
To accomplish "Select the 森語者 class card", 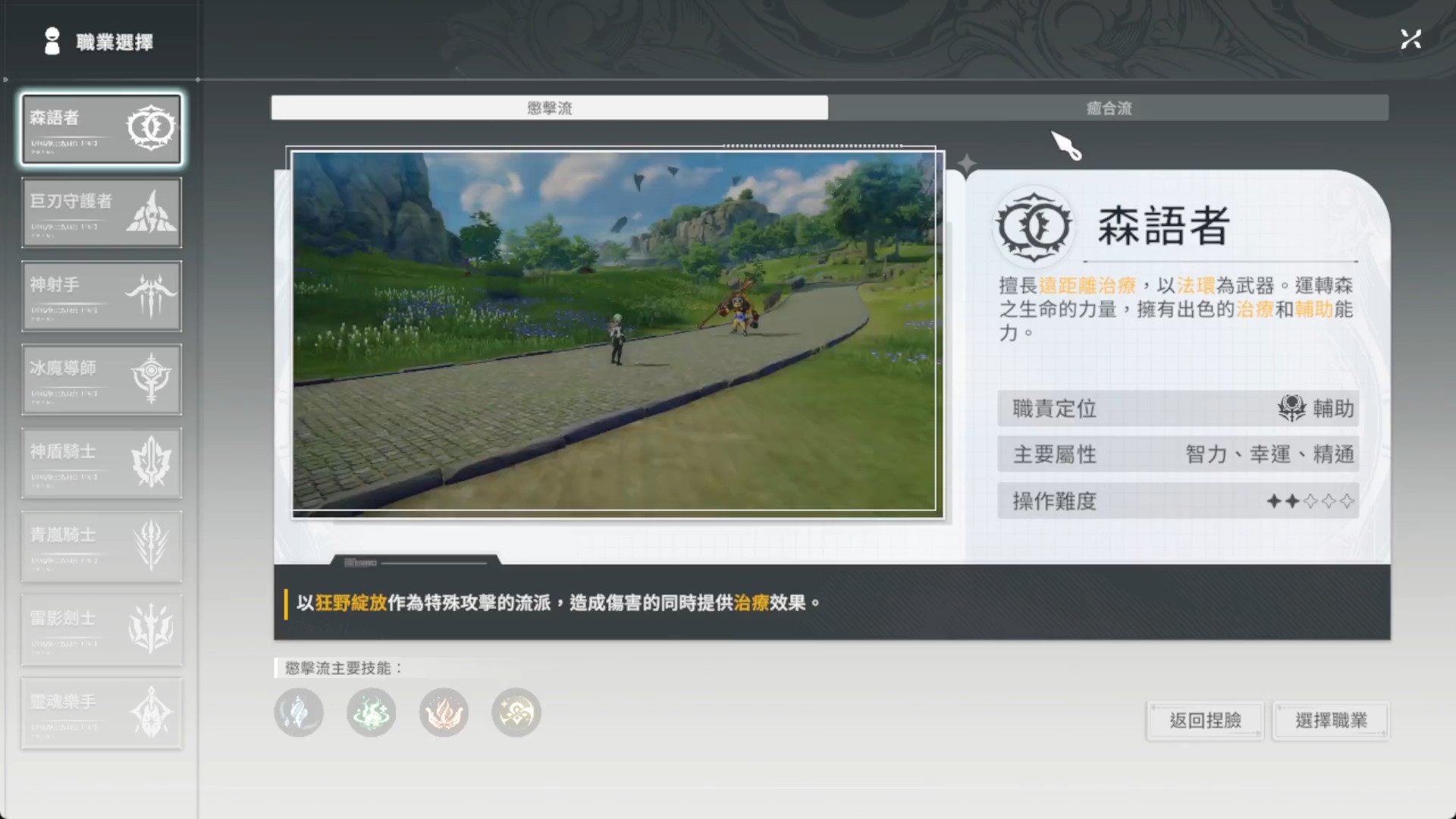I will coord(101,129).
